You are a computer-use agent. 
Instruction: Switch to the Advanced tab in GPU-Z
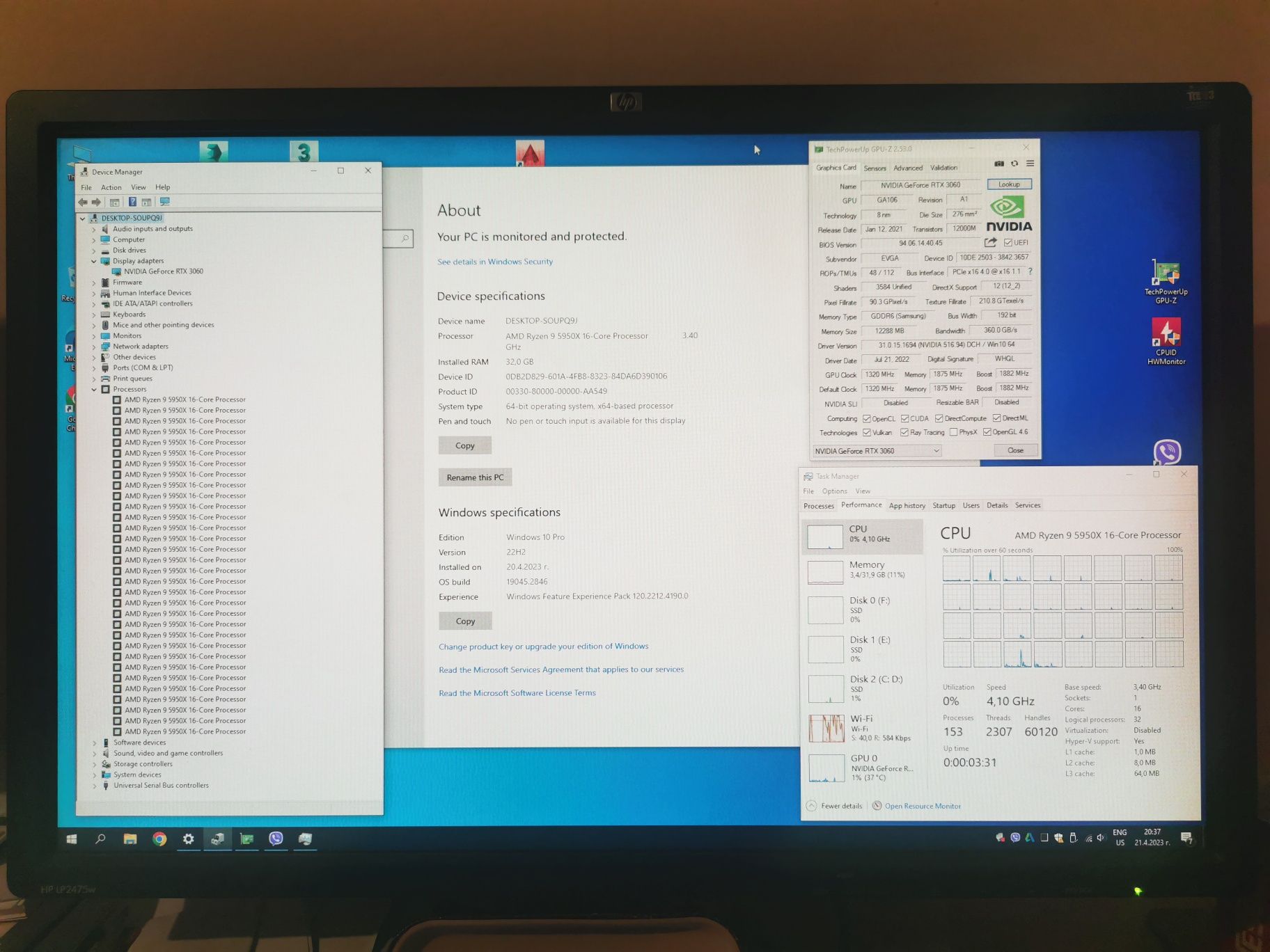[x=908, y=168]
